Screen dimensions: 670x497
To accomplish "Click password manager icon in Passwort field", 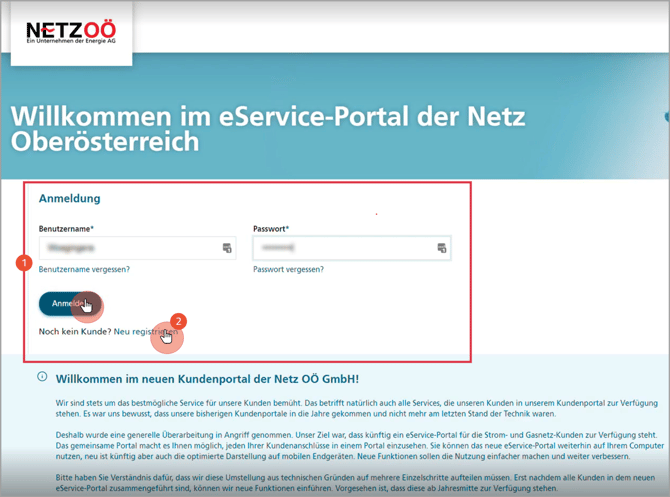I will [x=441, y=248].
